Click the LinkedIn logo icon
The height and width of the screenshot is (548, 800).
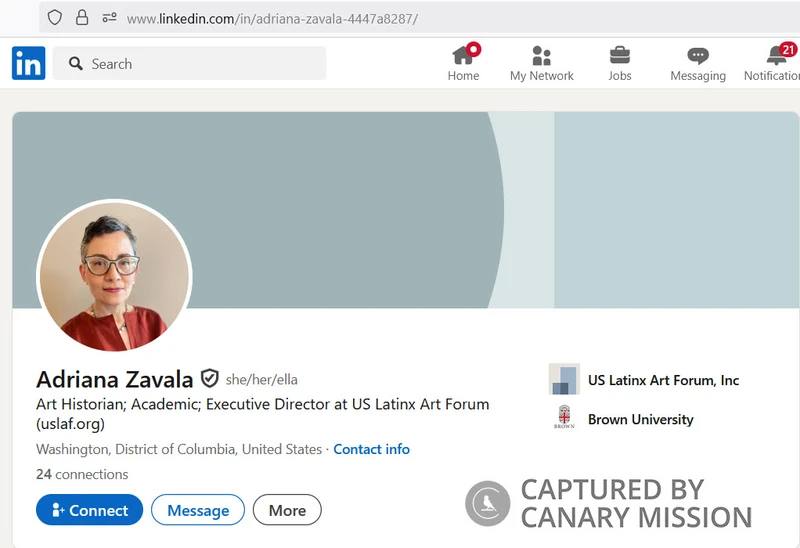(x=29, y=63)
